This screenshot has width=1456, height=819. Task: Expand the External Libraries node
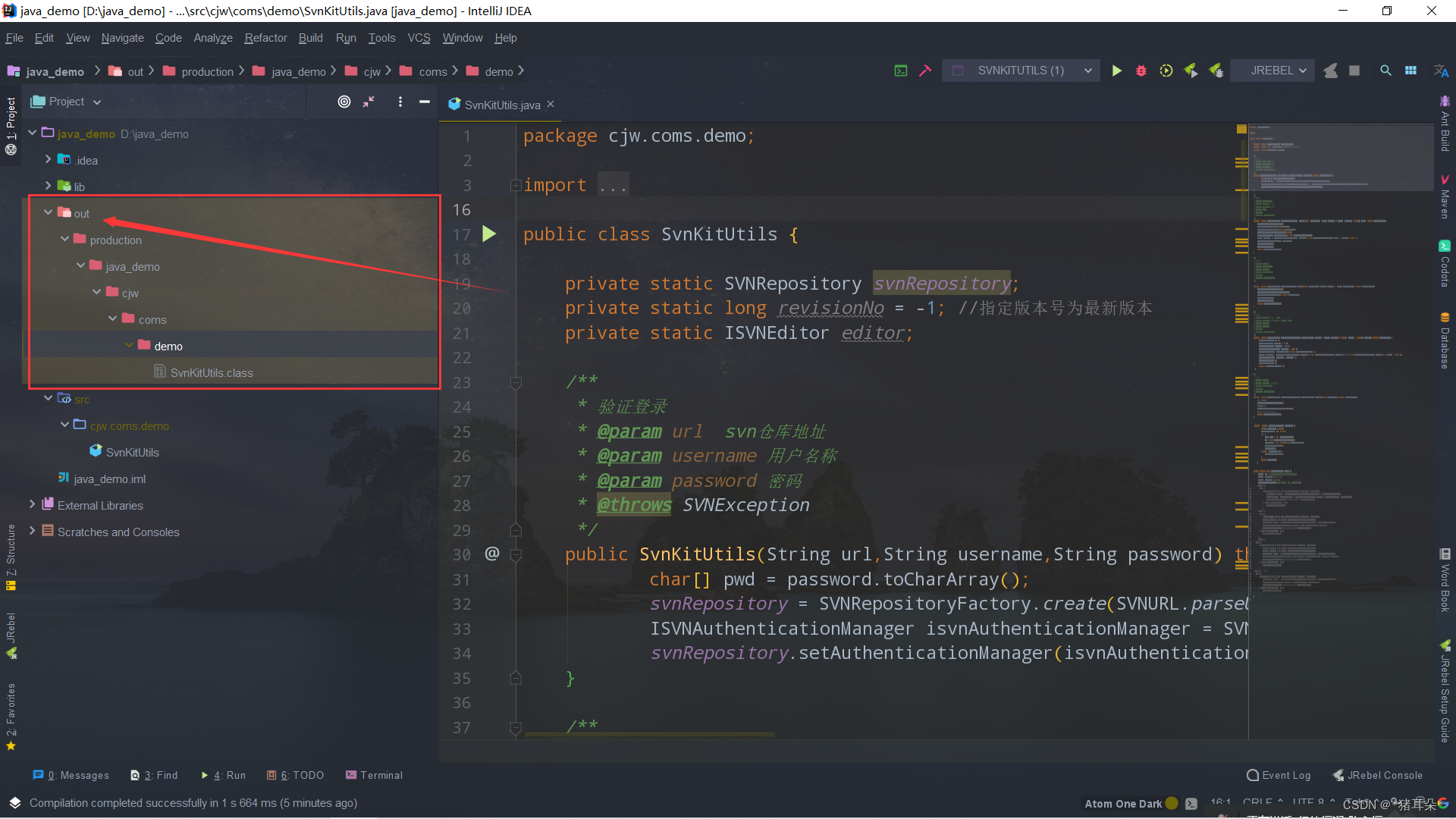pyautogui.click(x=32, y=505)
